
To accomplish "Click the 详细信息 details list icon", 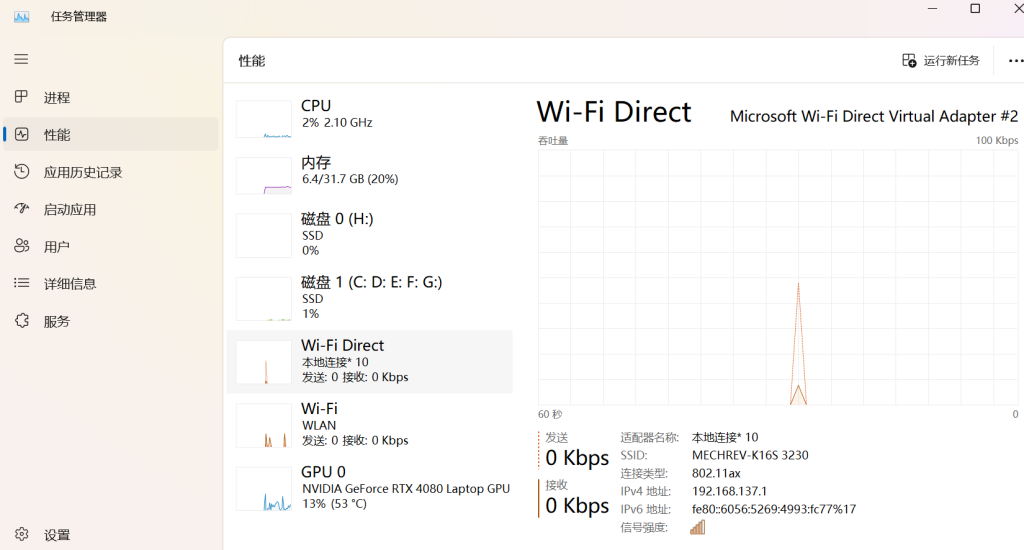I will [x=21, y=283].
